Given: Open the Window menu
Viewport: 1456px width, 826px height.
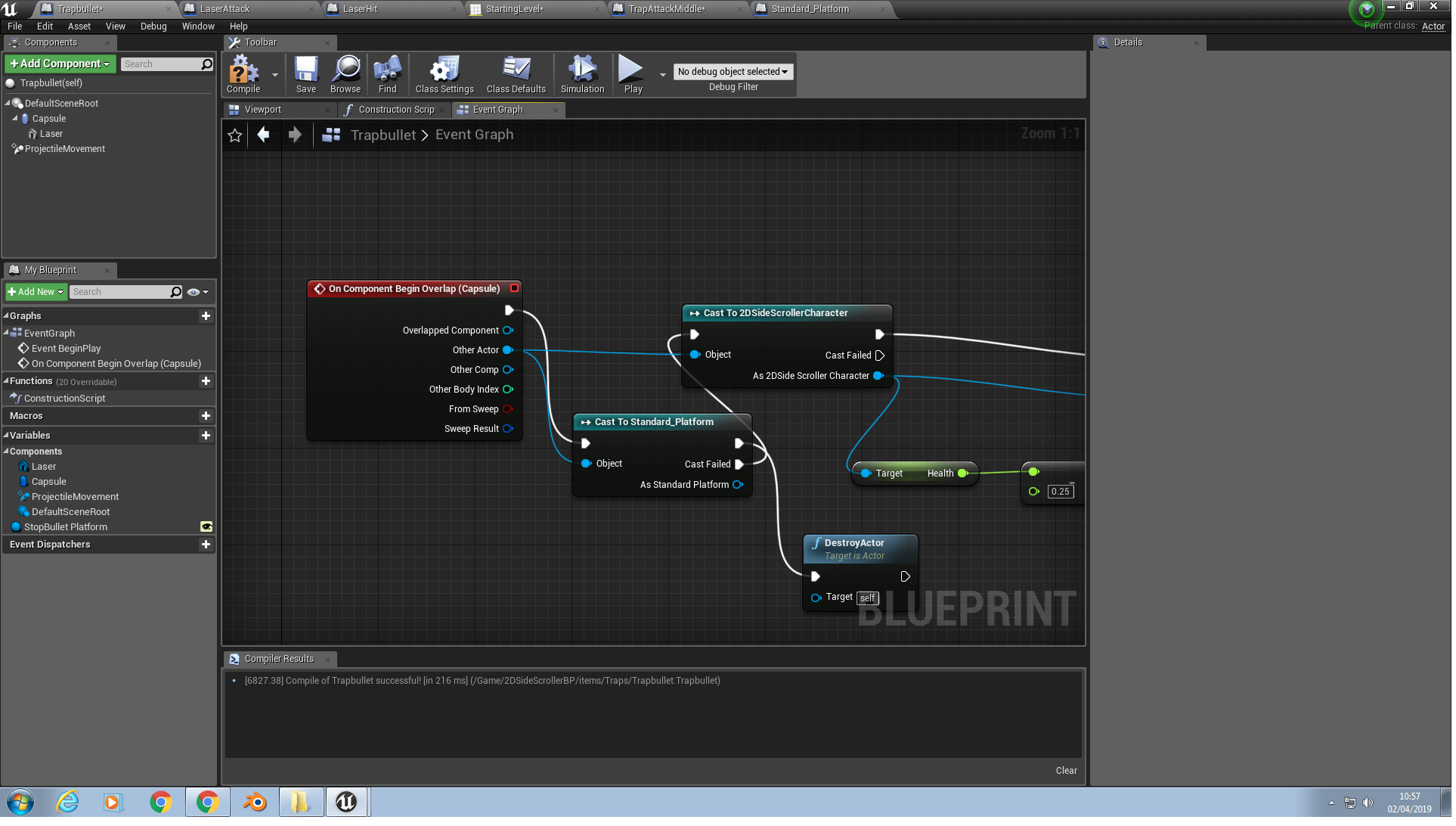Looking at the screenshot, I should (199, 26).
